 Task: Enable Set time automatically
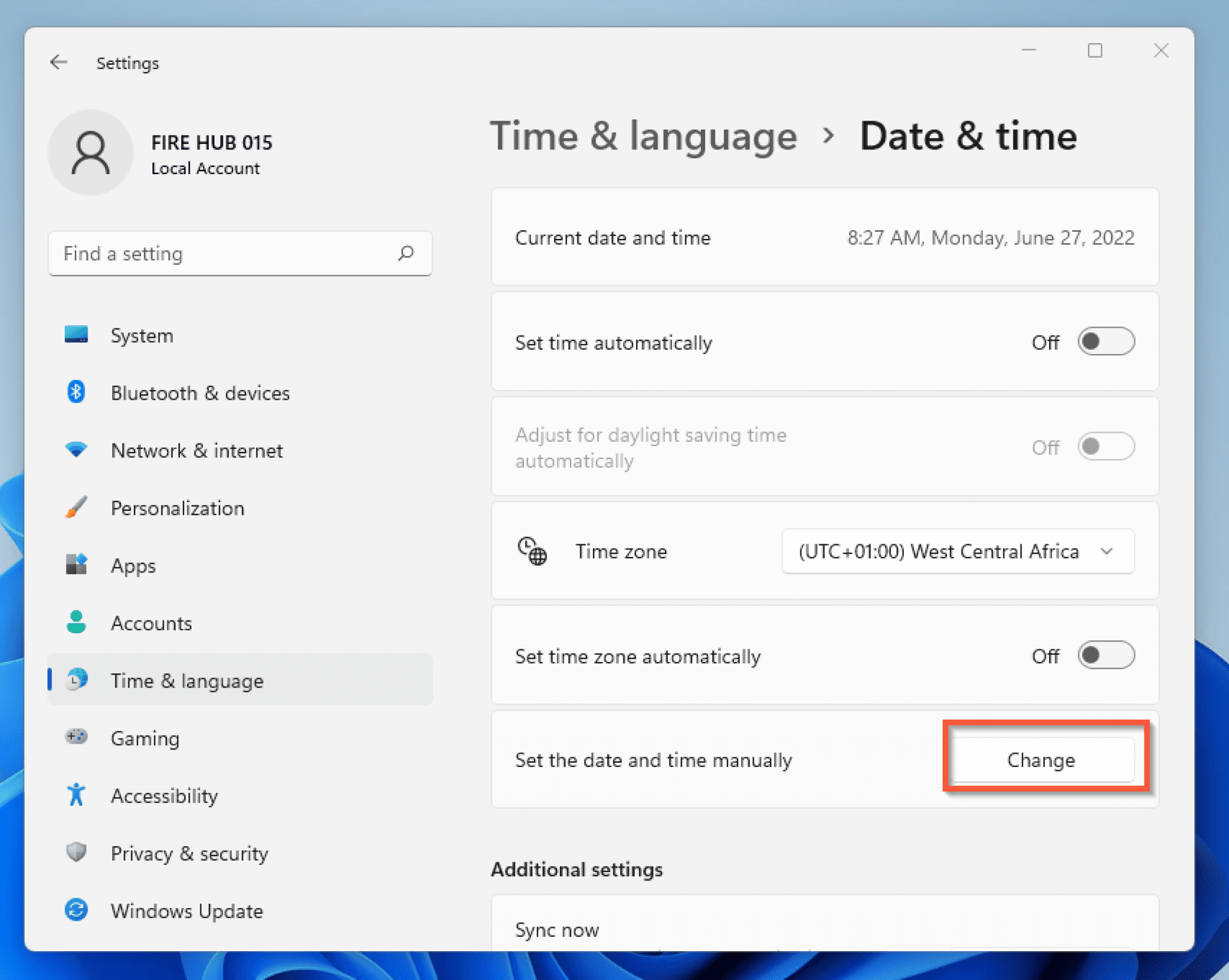point(1106,341)
